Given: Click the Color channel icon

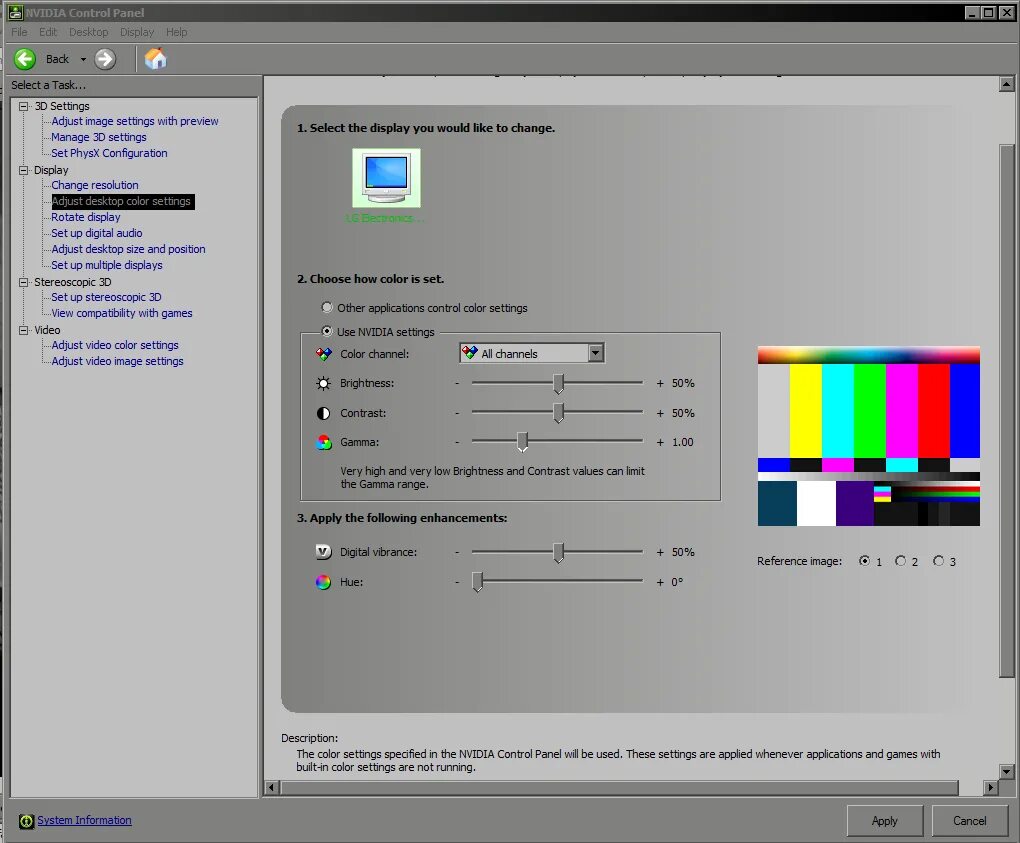Looking at the screenshot, I should pos(323,354).
